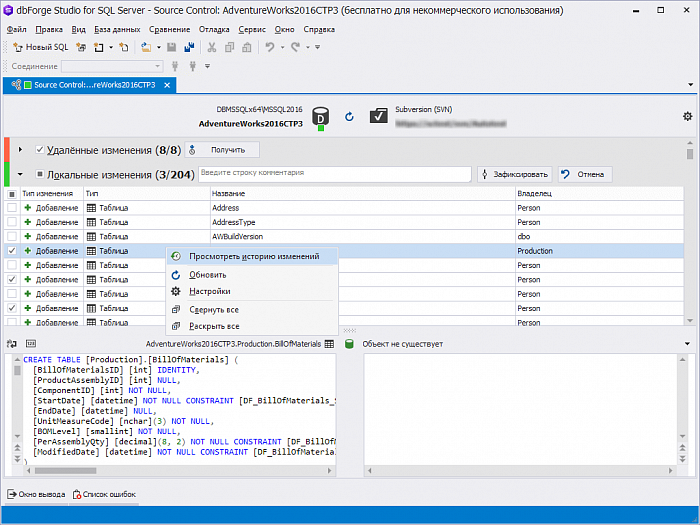Image resolution: width=700 pixels, height=525 pixels.
Task: Choose Свернуть все from context menu
Action: 252,310
